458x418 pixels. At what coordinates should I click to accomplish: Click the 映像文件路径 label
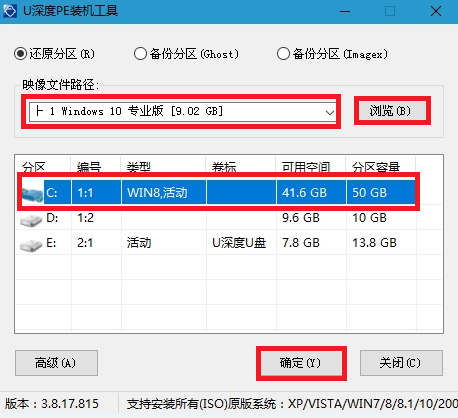[61, 85]
